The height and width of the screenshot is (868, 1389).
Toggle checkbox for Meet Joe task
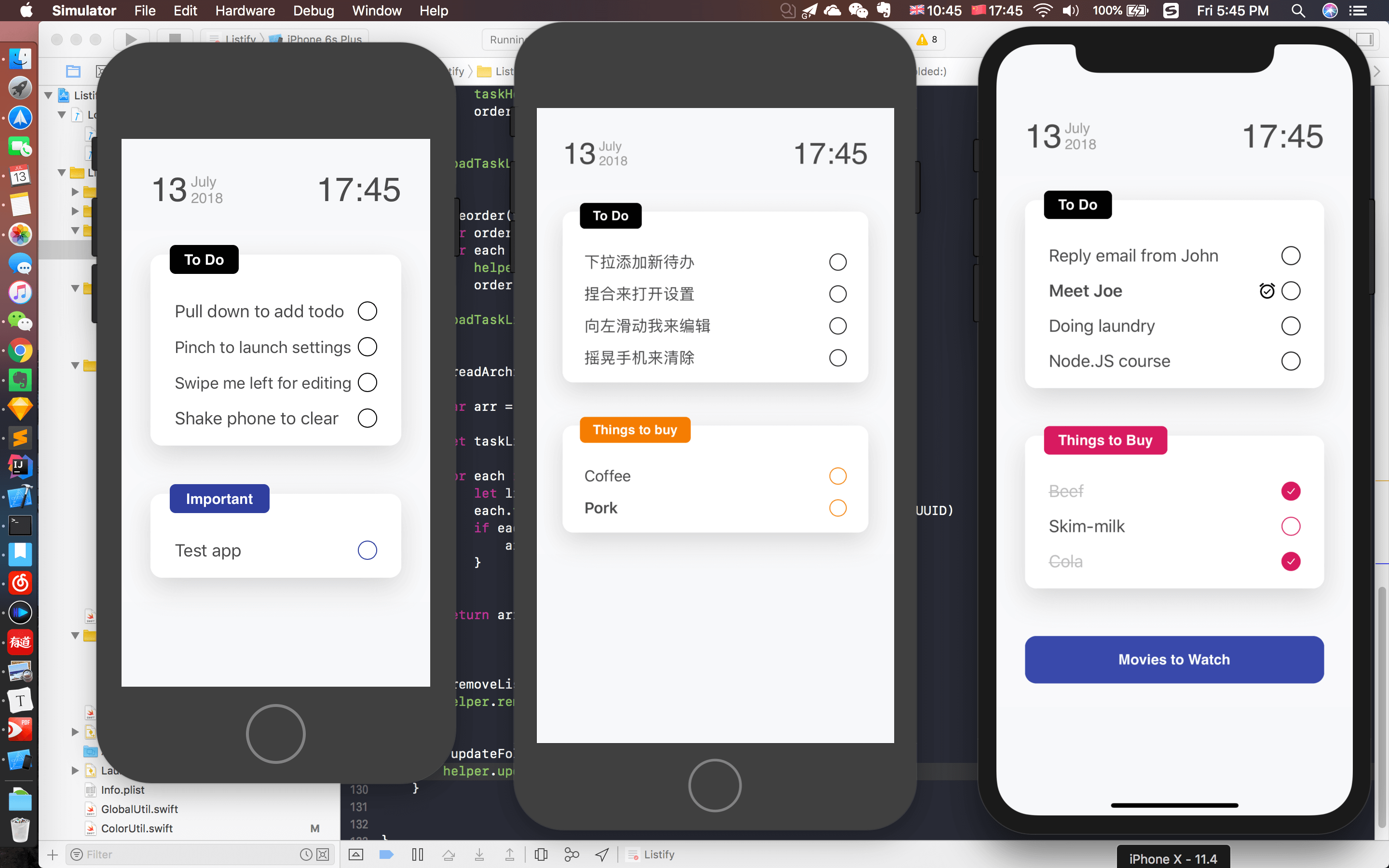pos(1291,291)
